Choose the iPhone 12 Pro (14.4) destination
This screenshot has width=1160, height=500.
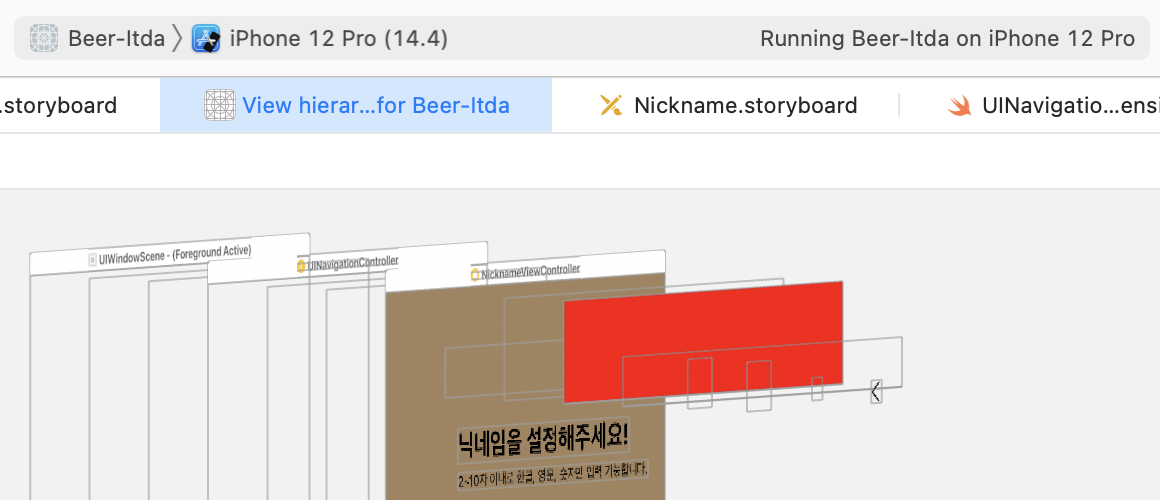[x=339, y=38]
